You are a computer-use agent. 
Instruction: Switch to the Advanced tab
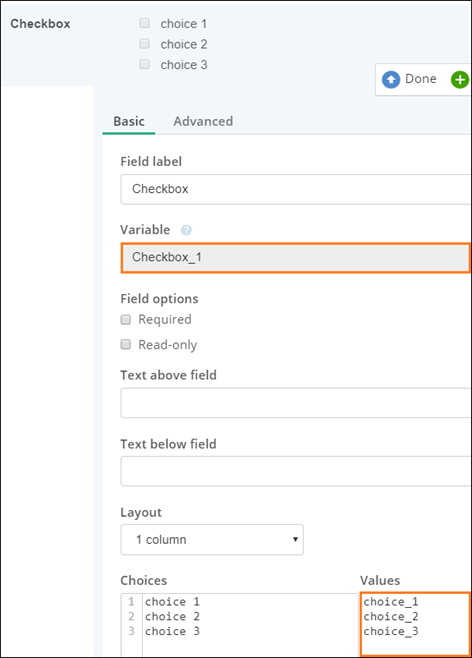pos(203,121)
